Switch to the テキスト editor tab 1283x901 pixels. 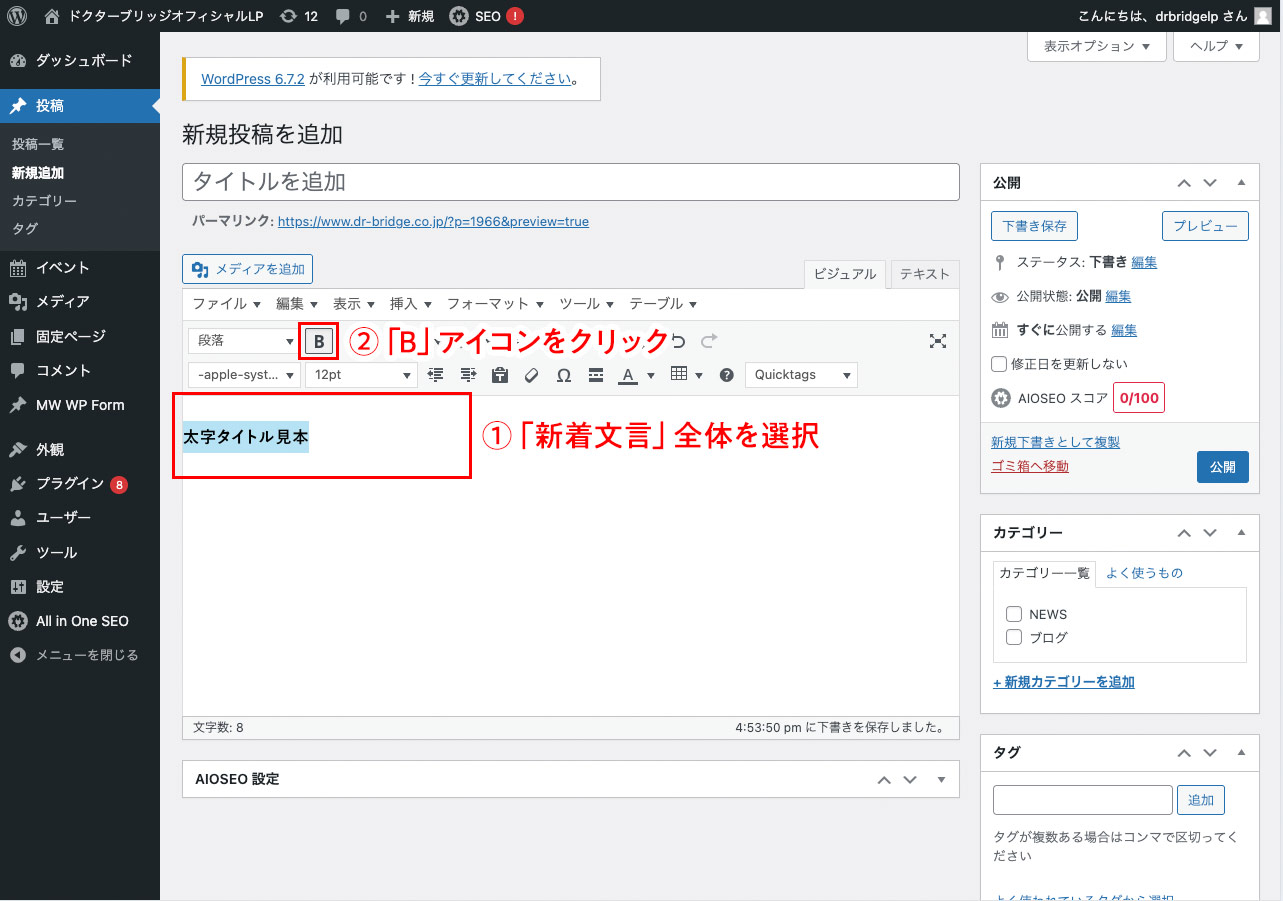(x=925, y=274)
